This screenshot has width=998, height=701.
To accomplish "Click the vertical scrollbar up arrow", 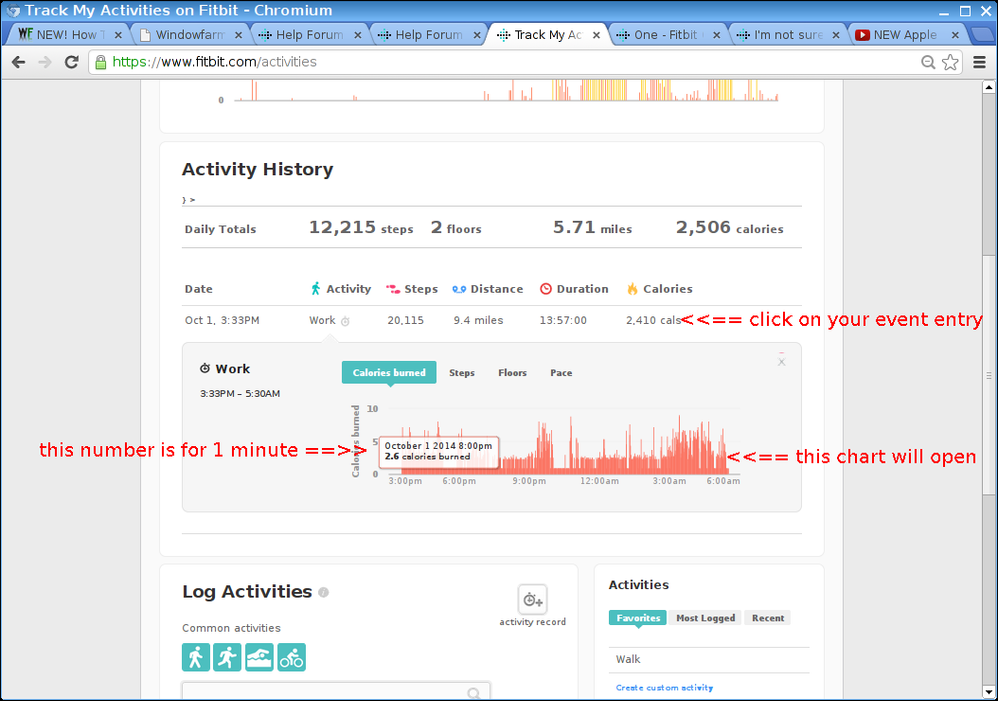I will [988, 87].
